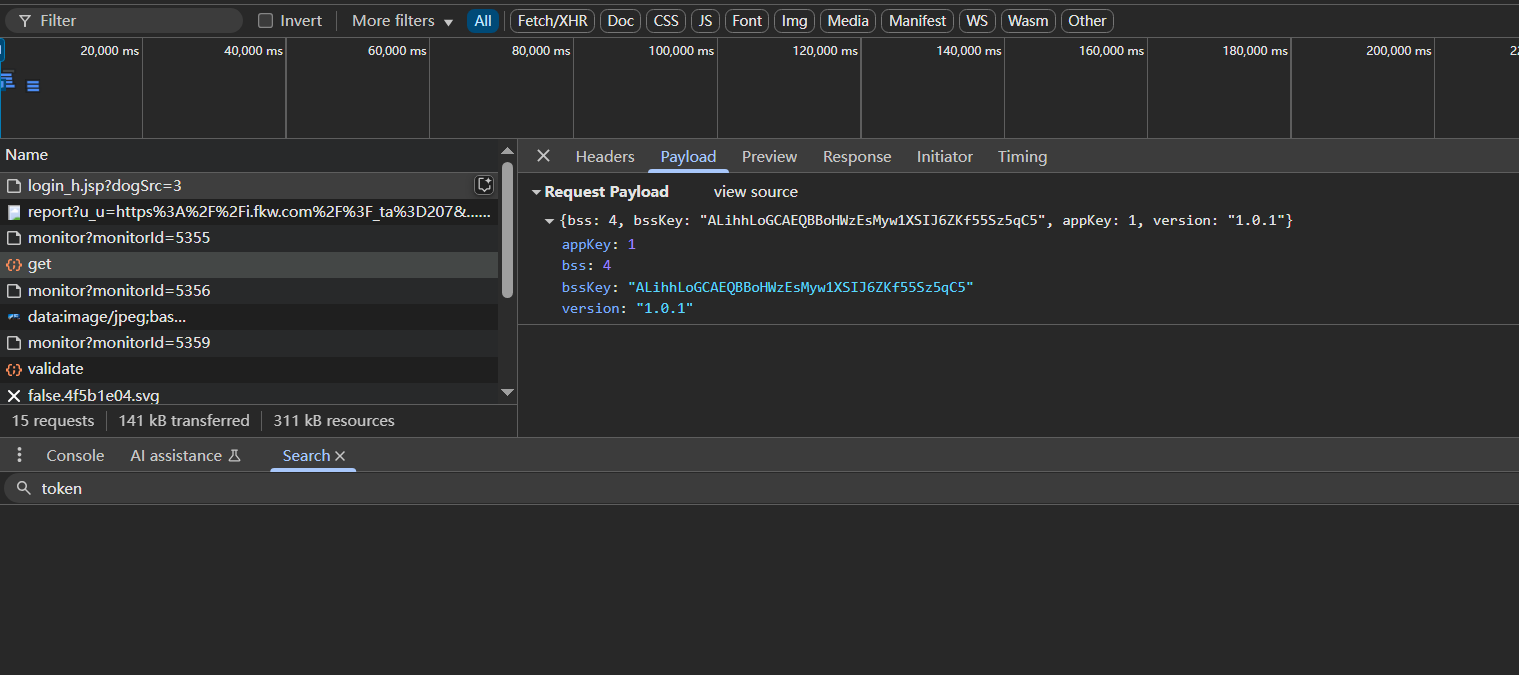Click the funnel icon in the Filter box
Screen dimensions: 1519x675
coord(24,21)
